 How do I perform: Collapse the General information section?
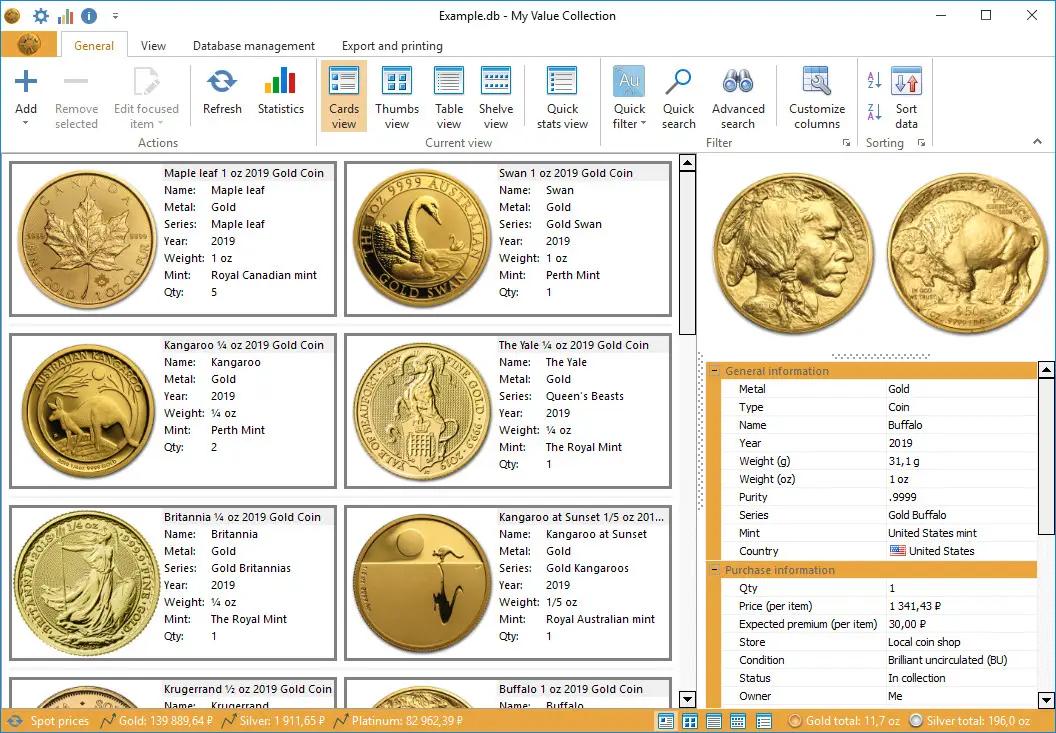point(715,371)
